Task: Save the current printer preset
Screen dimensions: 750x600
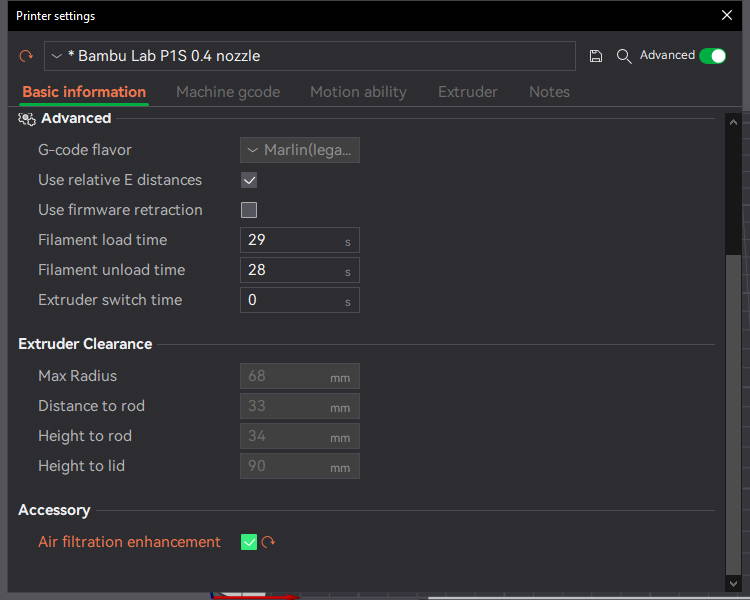Action: (x=596, y=56)
